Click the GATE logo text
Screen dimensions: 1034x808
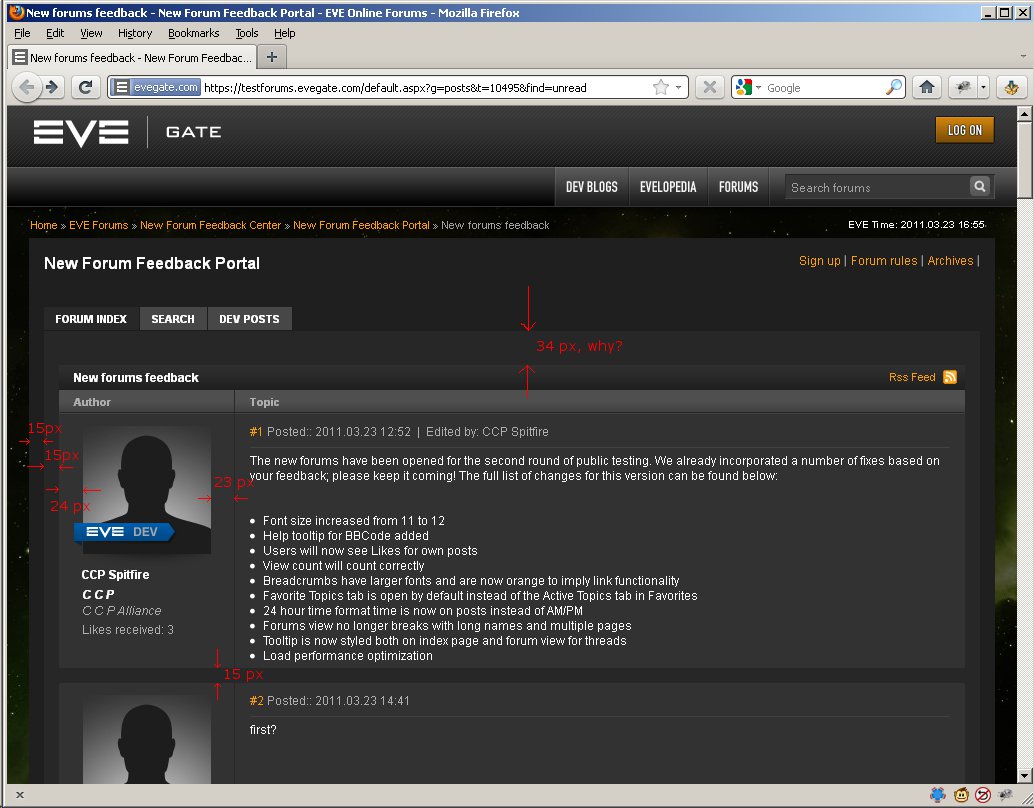[193, 132]
